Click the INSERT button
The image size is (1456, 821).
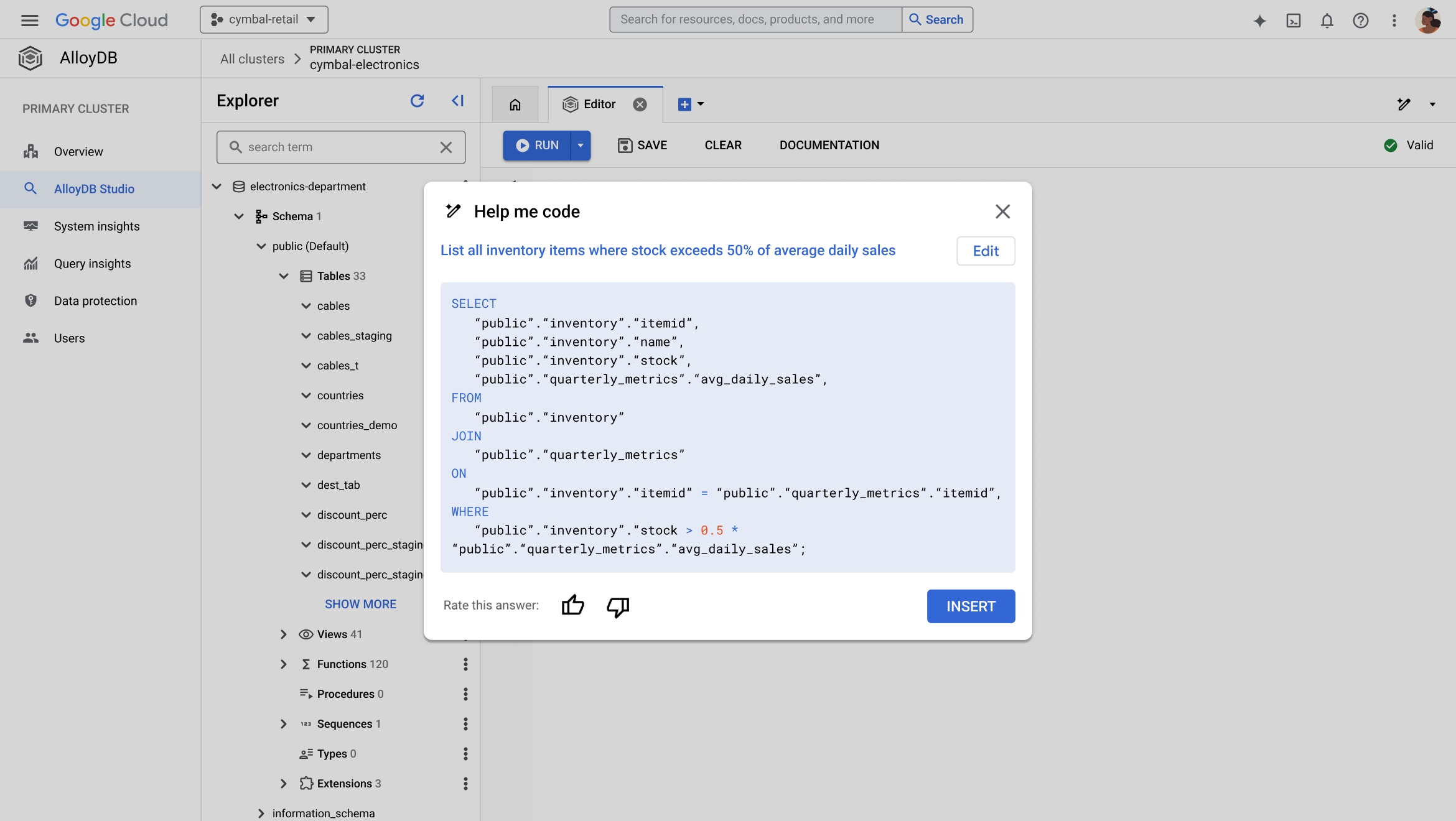[971, 606]
